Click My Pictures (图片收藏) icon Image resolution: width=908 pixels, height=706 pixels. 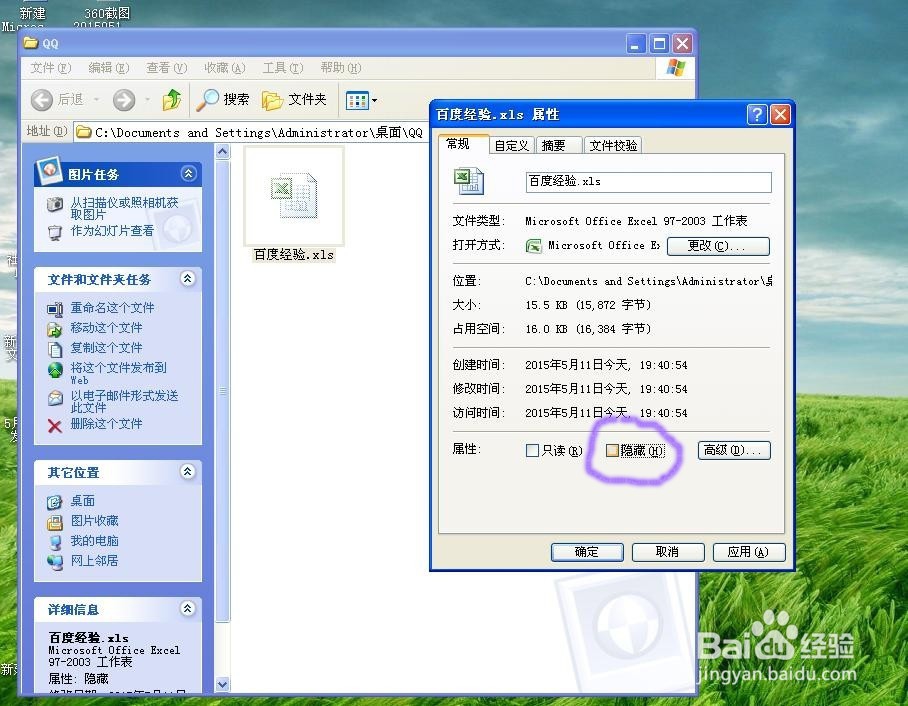[55, 522]
